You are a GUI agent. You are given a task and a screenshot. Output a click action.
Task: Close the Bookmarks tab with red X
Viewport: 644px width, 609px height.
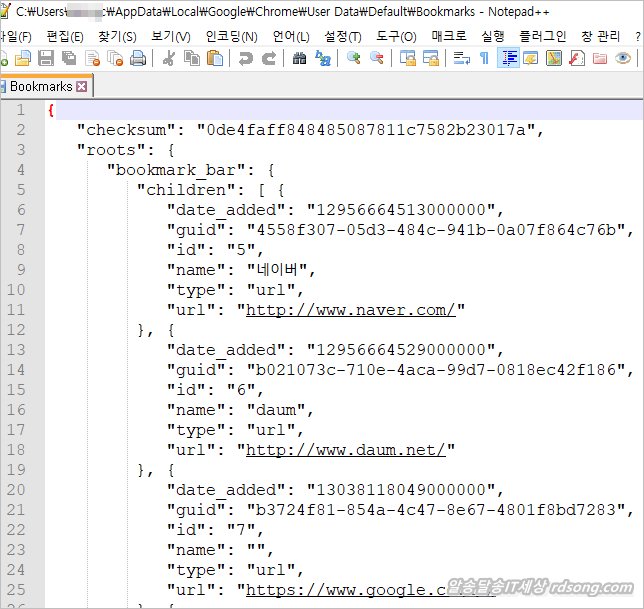[82, 87]
